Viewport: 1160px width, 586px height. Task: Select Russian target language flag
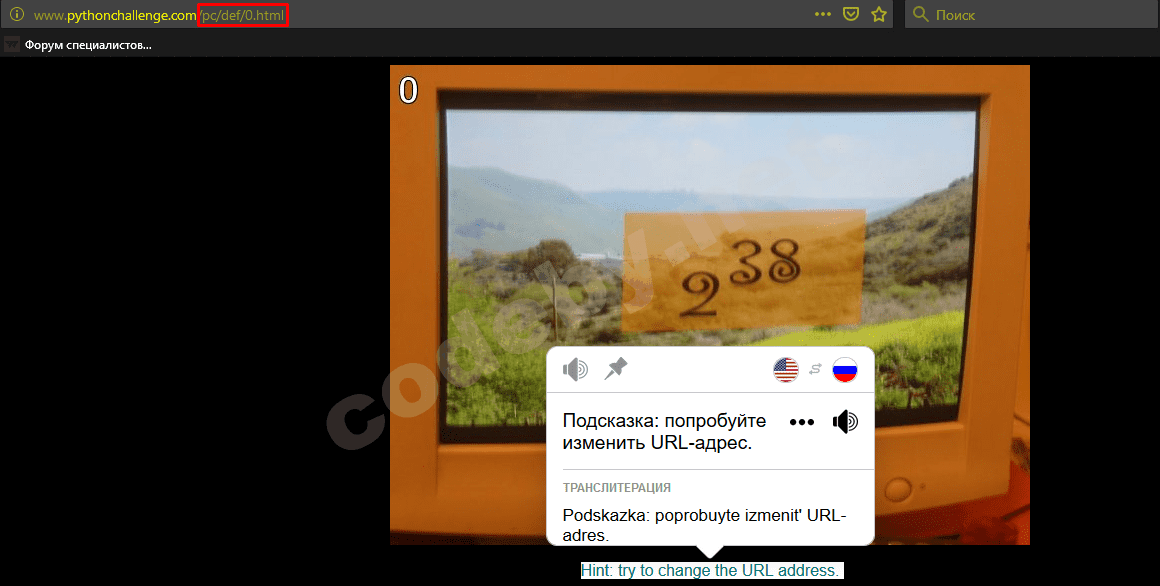click(845, 370)
